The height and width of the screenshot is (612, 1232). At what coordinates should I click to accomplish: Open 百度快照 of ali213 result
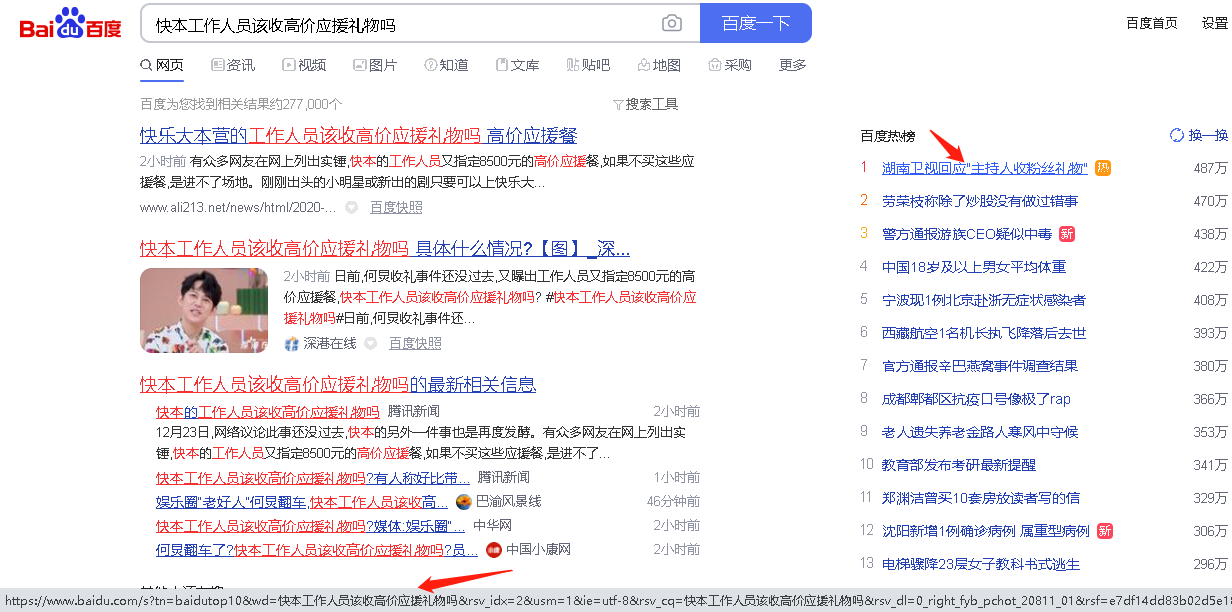pos(396,207)
